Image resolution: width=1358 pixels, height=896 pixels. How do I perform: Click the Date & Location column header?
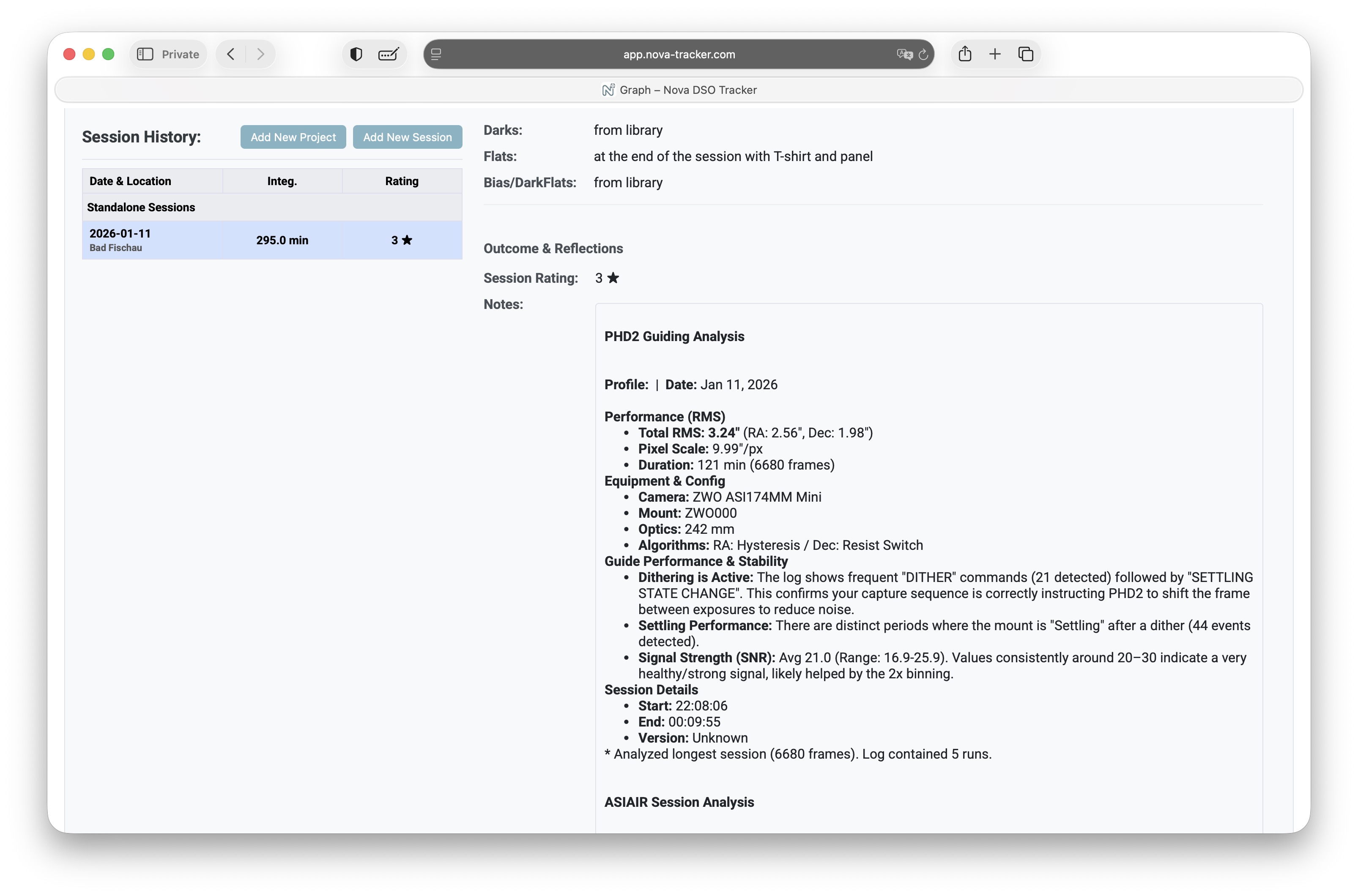pos(130,181)
